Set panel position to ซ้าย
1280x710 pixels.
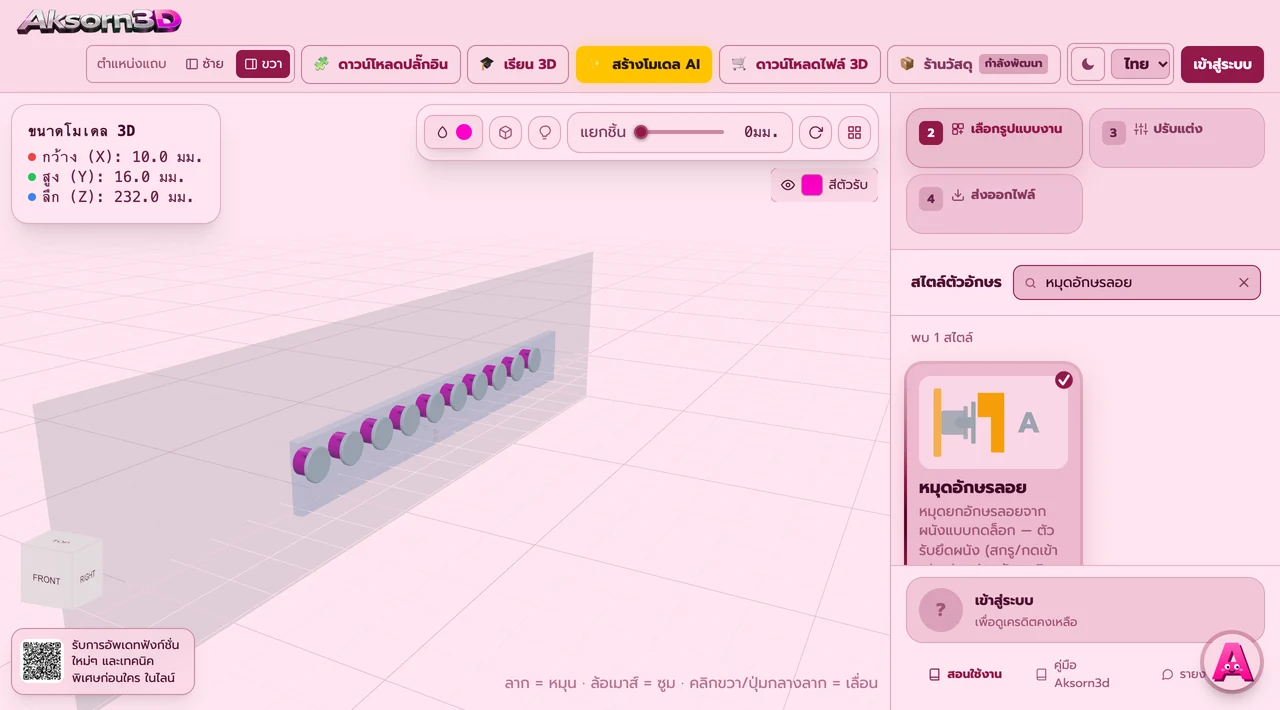[x=205, y=64]
